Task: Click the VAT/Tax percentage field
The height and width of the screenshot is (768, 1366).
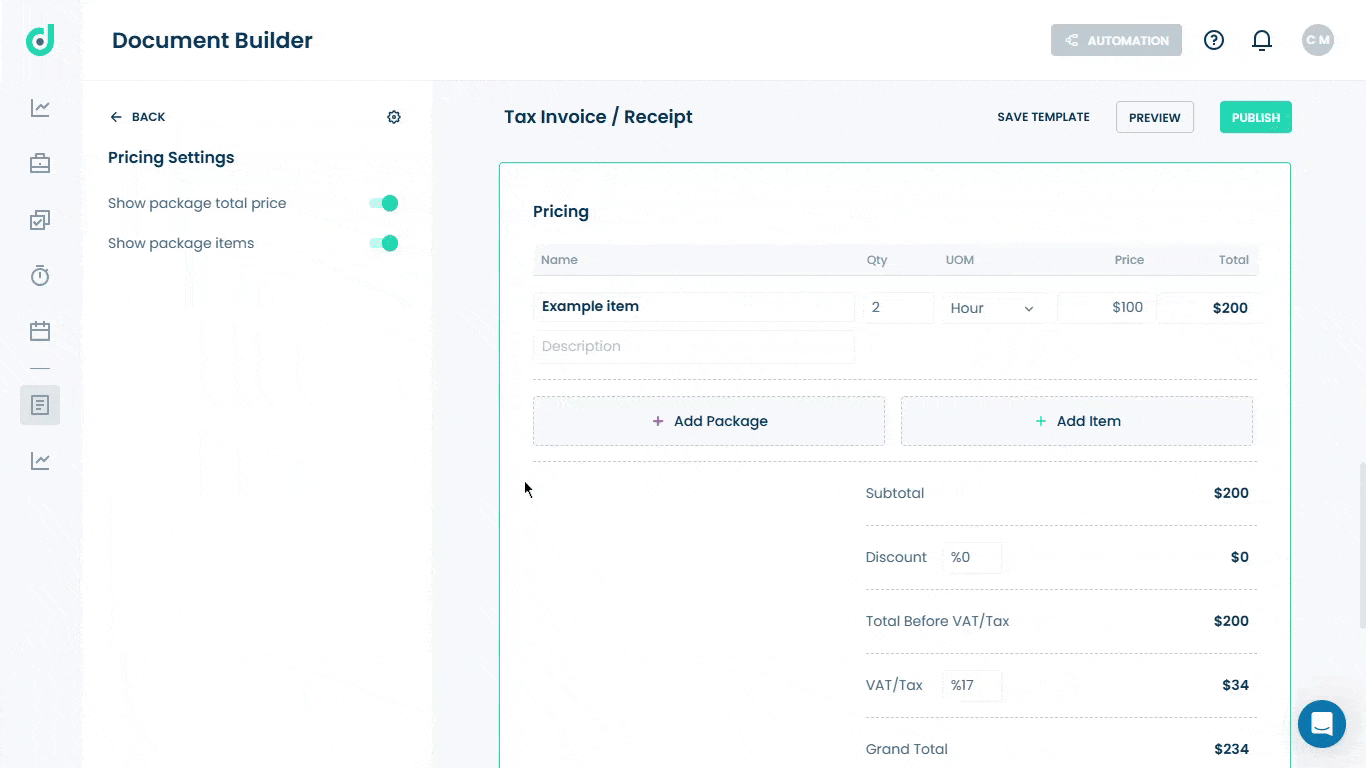Action: click(x=972, y=685)
